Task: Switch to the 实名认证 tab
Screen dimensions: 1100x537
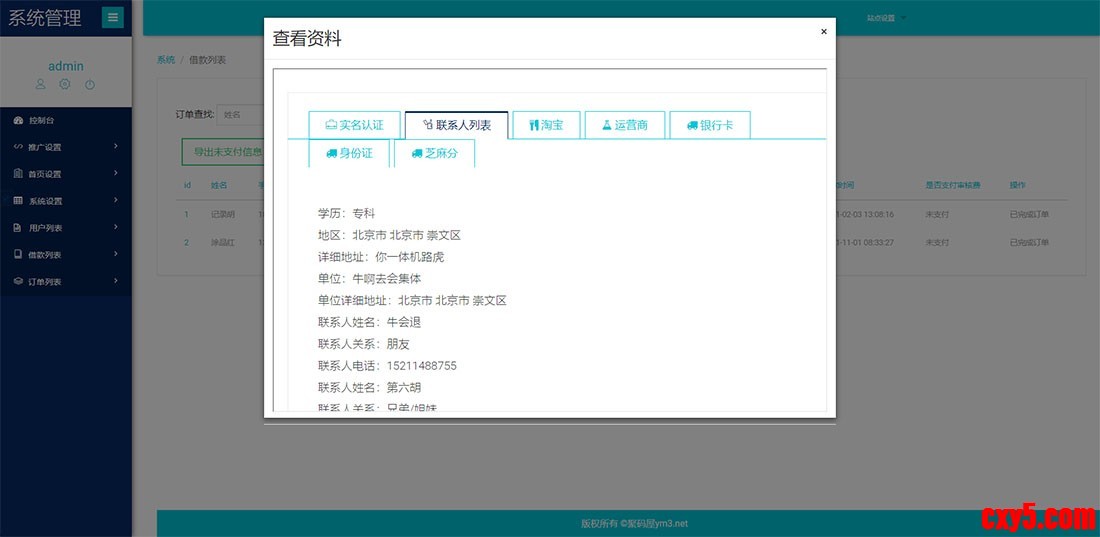Action: (354, 125)
